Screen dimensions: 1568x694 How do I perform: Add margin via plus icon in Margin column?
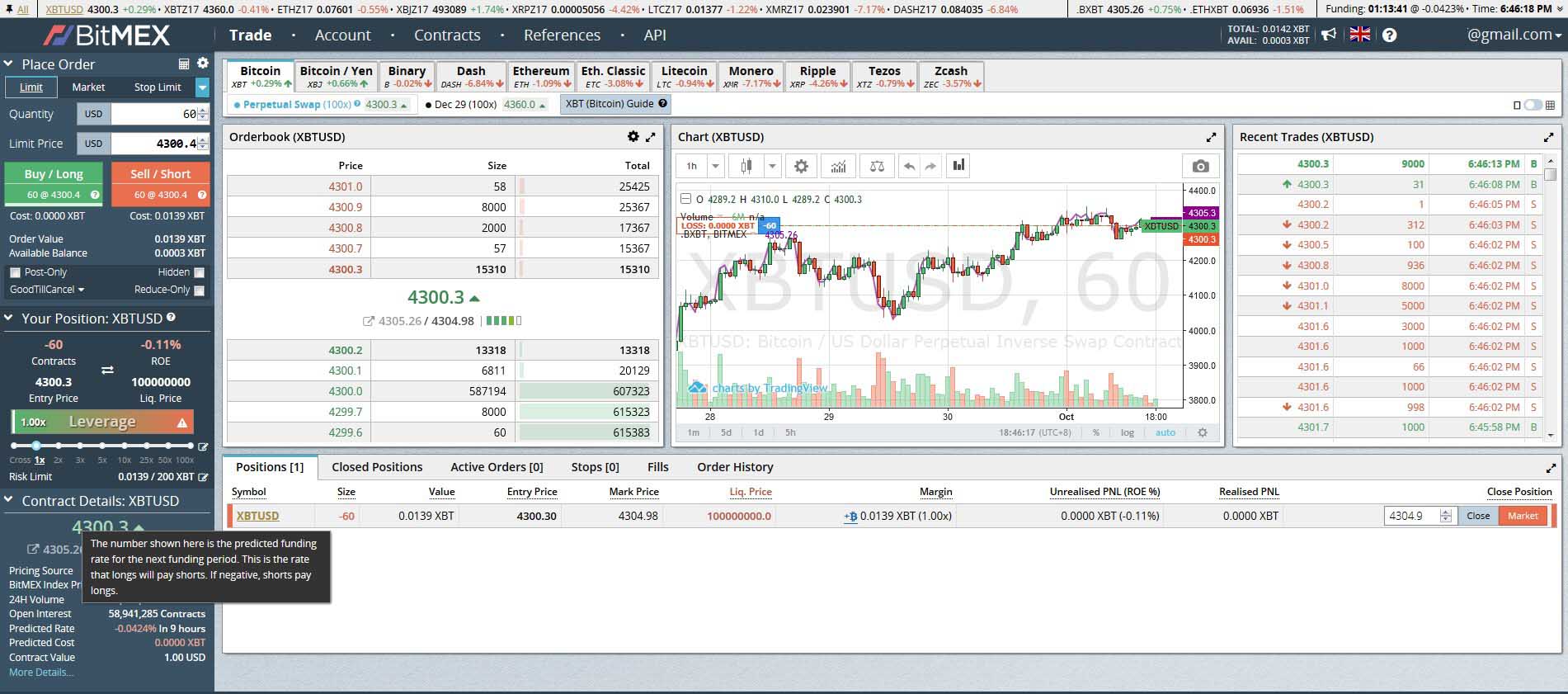850,516
